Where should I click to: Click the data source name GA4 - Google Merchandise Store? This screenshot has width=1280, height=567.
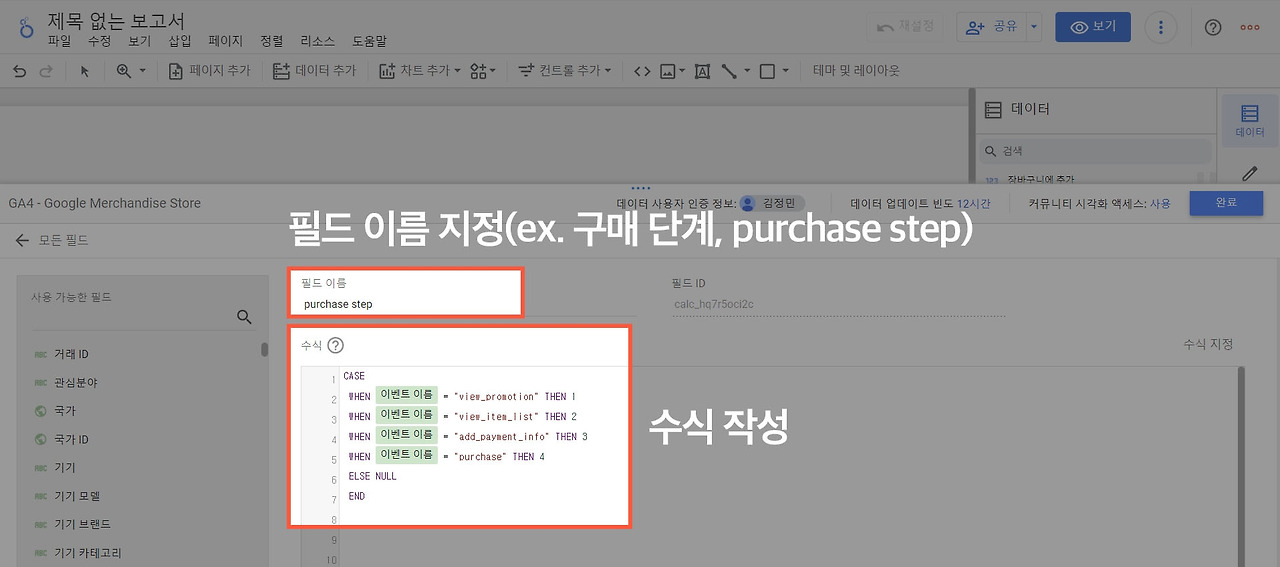click(x=105, y=203)
